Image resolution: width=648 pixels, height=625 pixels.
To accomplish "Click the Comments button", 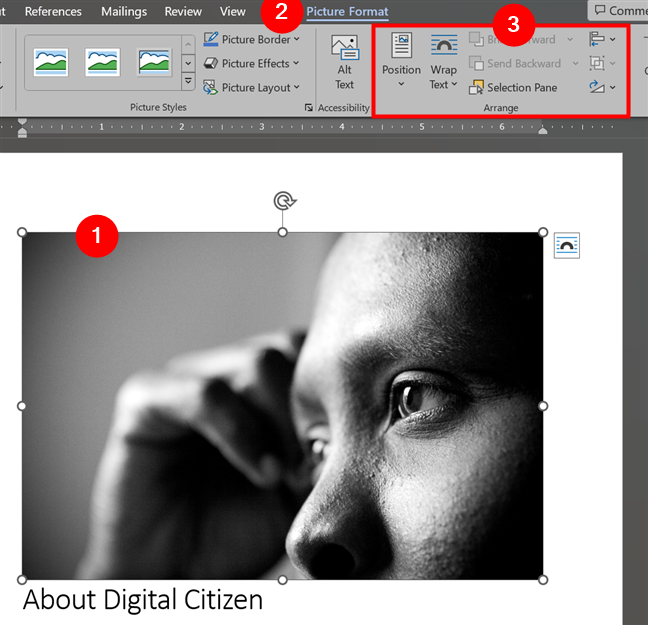I will 618,10.
